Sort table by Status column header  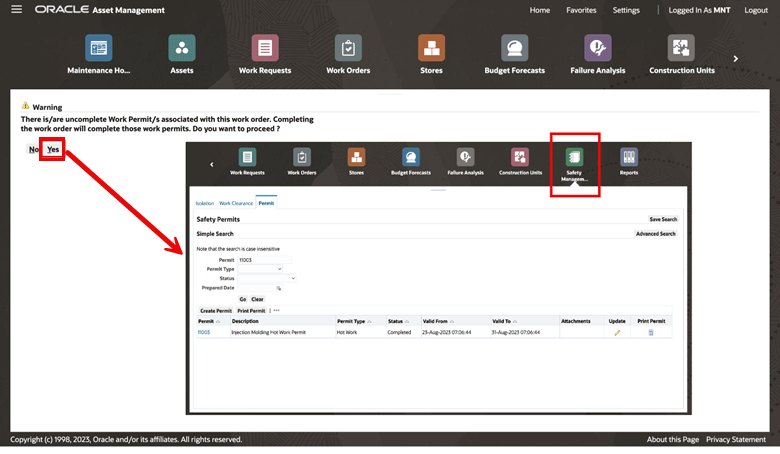(x=395, y=321)
